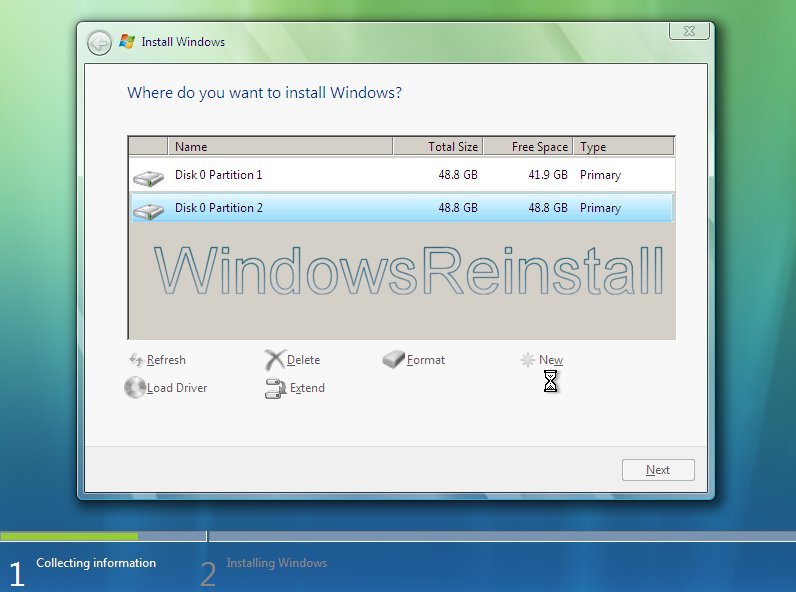Click the Format eraser icon
This screenshot has width=796, height=592.
click(x=393, y=359)
